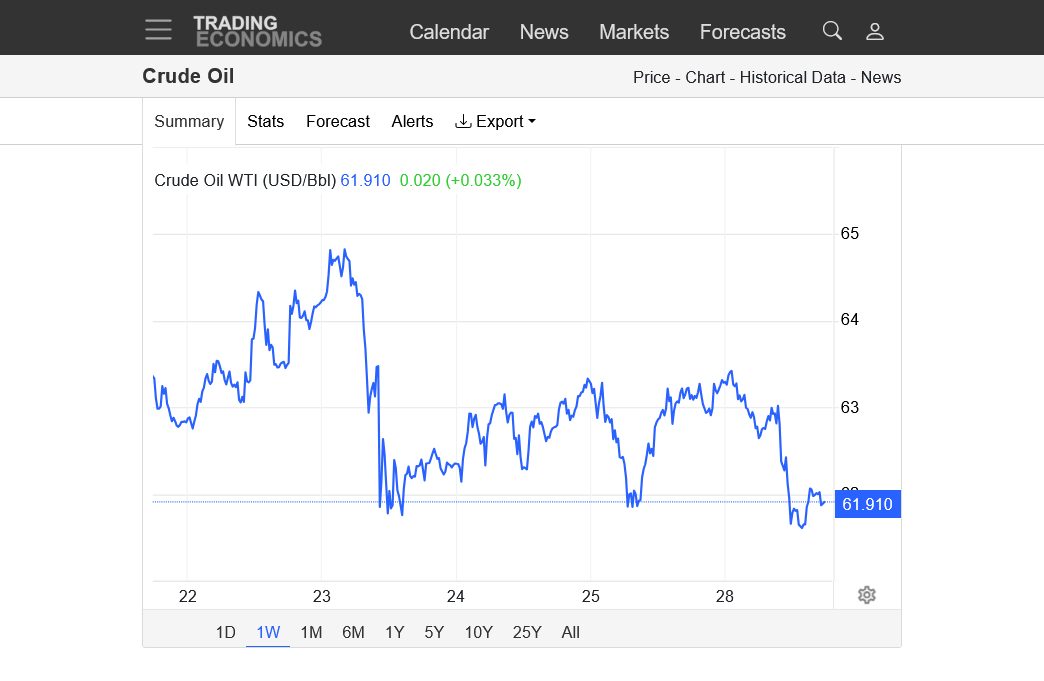This screenshot has width=1044, height=681.
Task: Go to News section
Action: pos(544,32)
